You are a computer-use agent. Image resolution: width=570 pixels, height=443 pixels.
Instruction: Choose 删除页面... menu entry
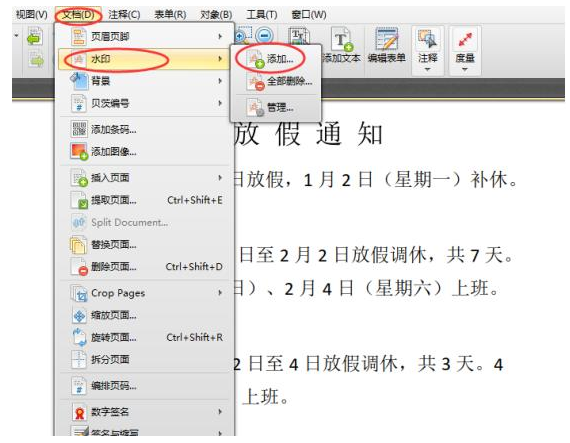[145, 267]
